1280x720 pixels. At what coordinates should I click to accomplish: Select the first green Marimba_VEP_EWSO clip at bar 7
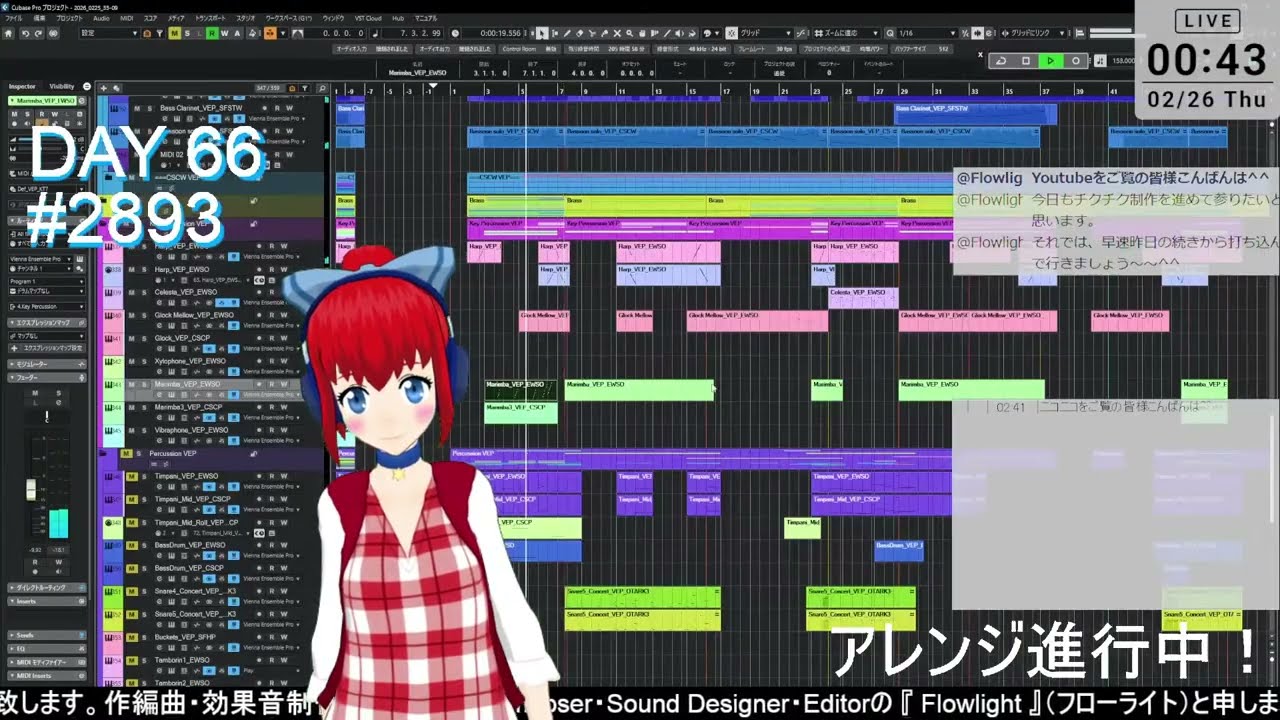point(639,390)
